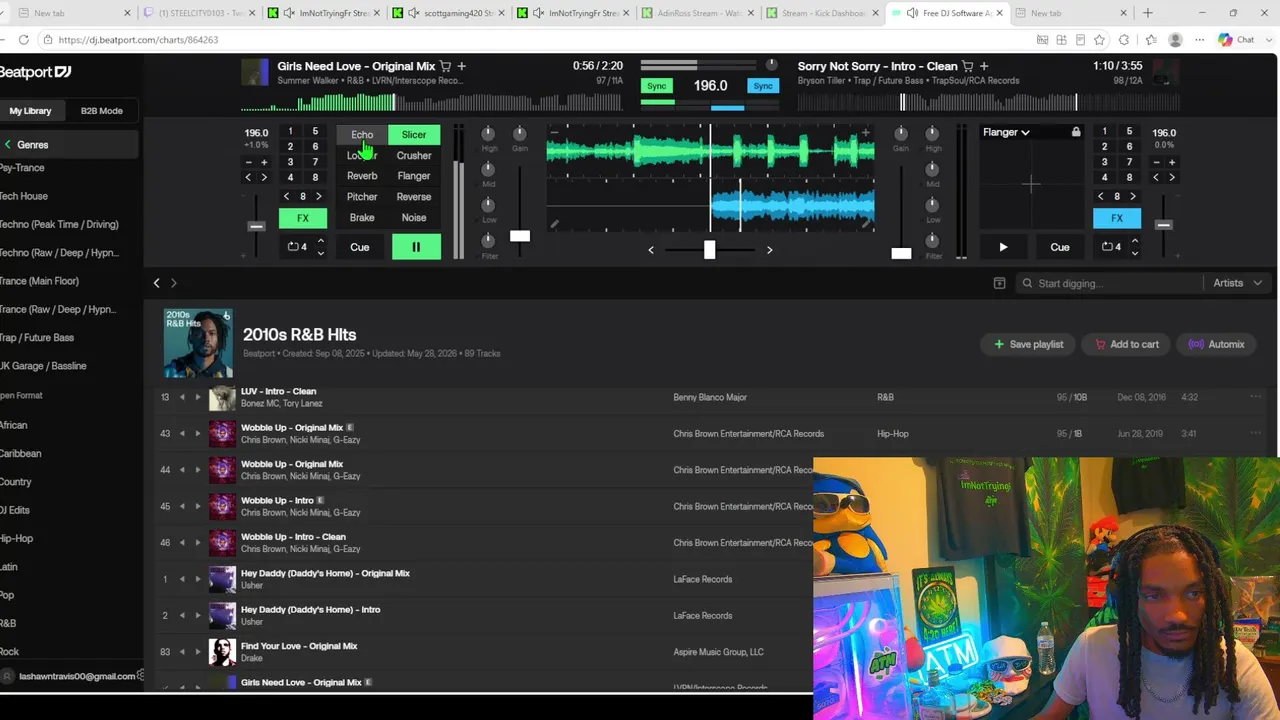This screenshot has height=720, width=1280.
Task: Trigger hot cue 5 on right deck
Action: pos(1129,132)
